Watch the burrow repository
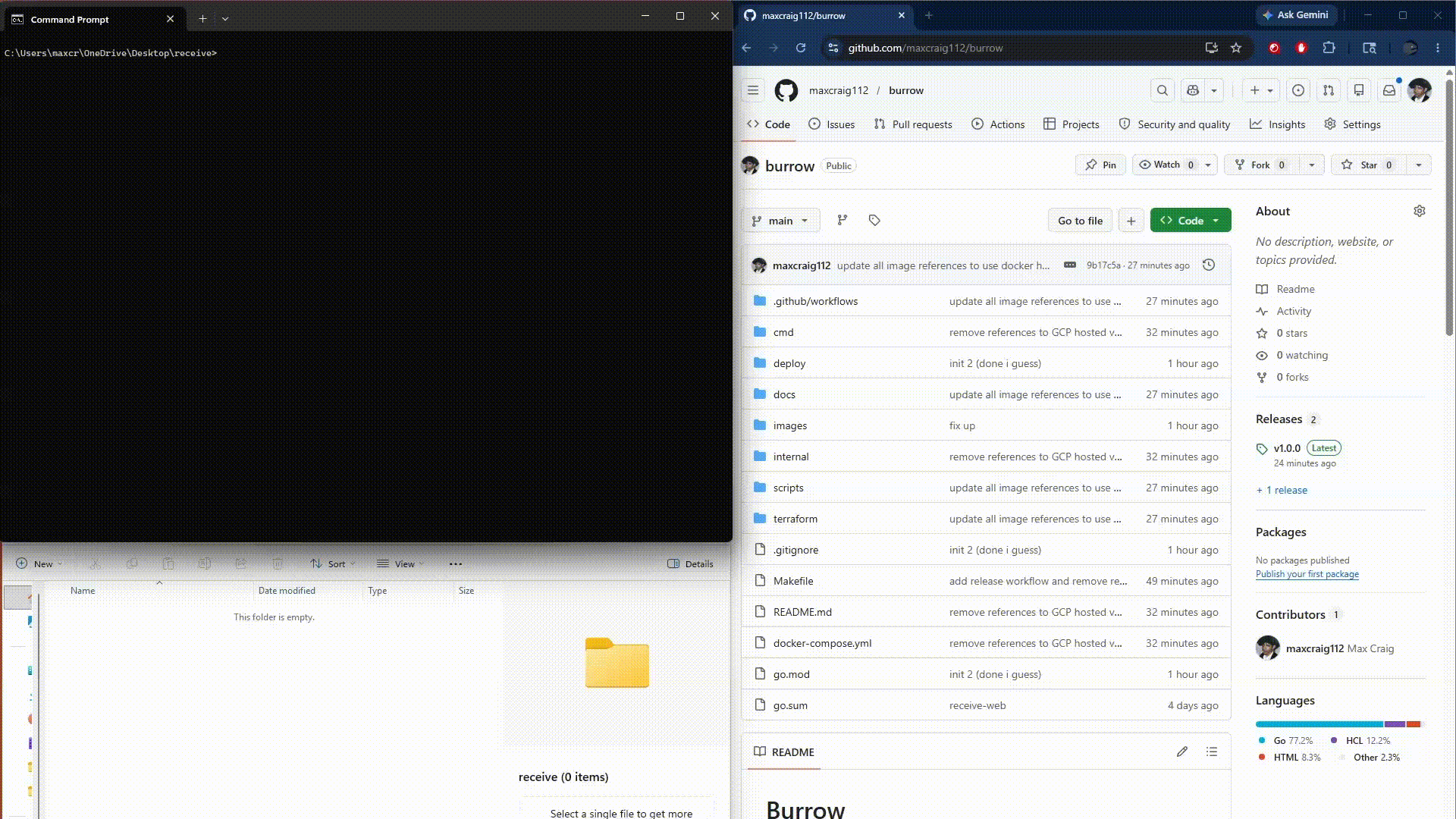The height and width of the screenshot is (819, 1456). coord(1166,165)
